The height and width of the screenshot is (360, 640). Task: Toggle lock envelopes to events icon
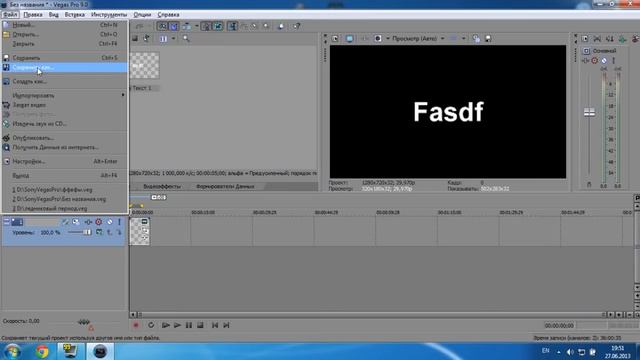pos(207,26)
